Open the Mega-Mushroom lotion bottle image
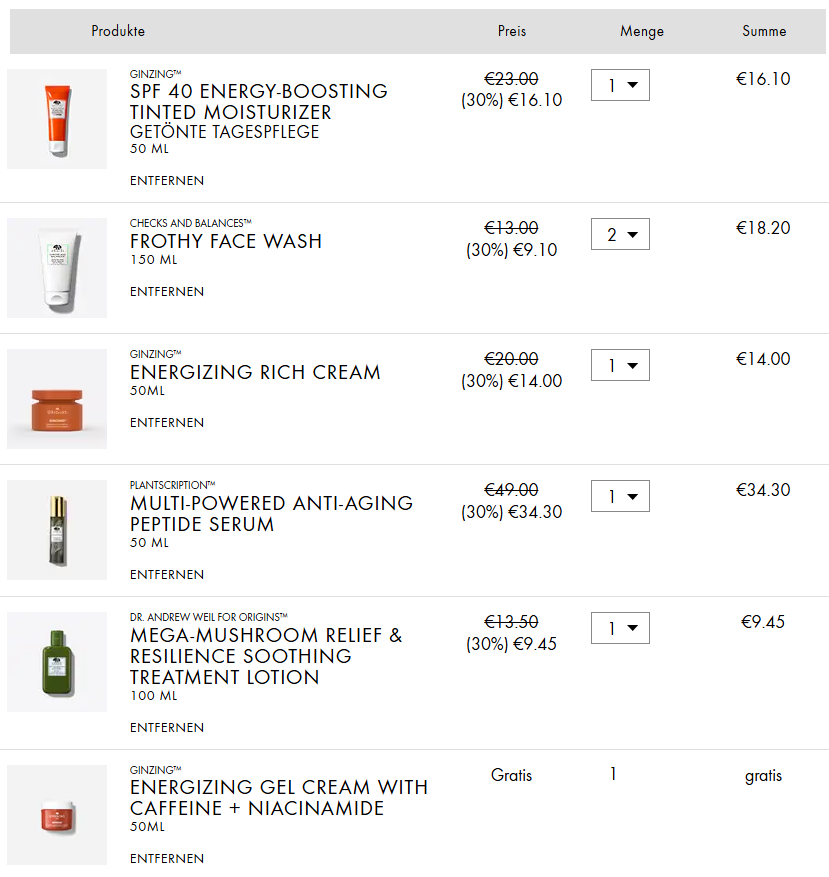This screenshot has width=829, height=877. pos(57,662)
